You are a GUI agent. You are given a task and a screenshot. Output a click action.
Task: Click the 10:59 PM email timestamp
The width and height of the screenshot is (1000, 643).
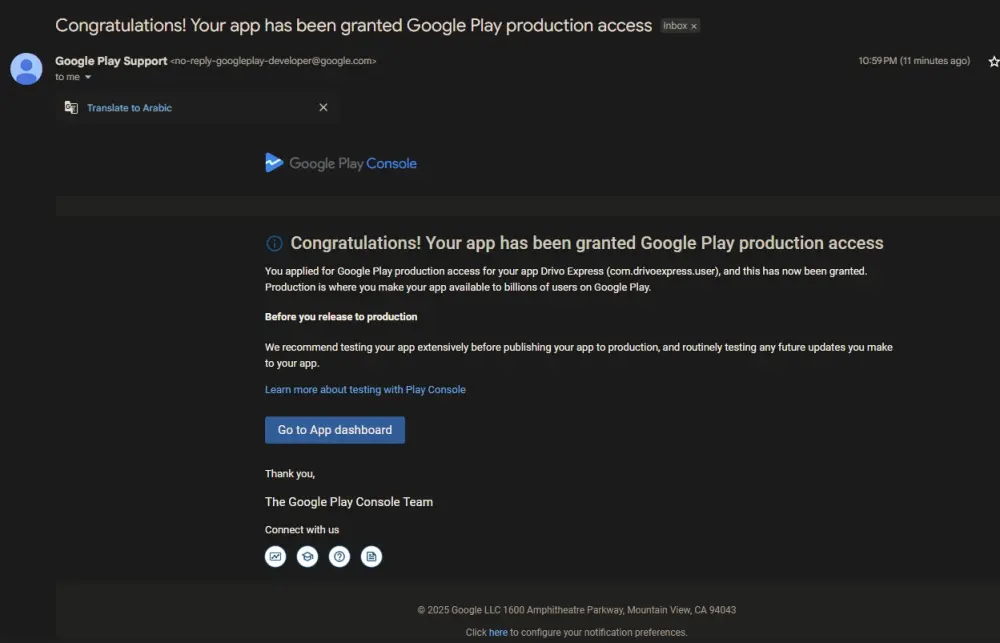[x=914, y=61]
